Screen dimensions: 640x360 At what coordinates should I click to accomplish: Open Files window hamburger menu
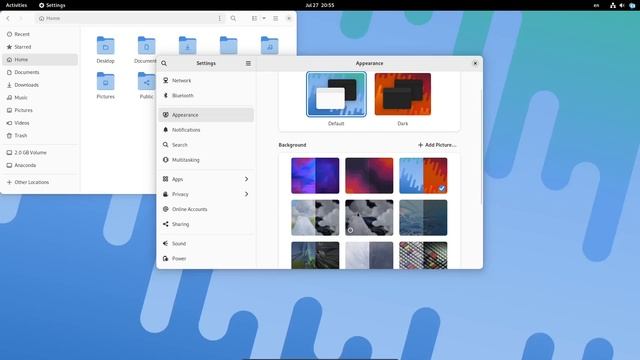point(276,18)
